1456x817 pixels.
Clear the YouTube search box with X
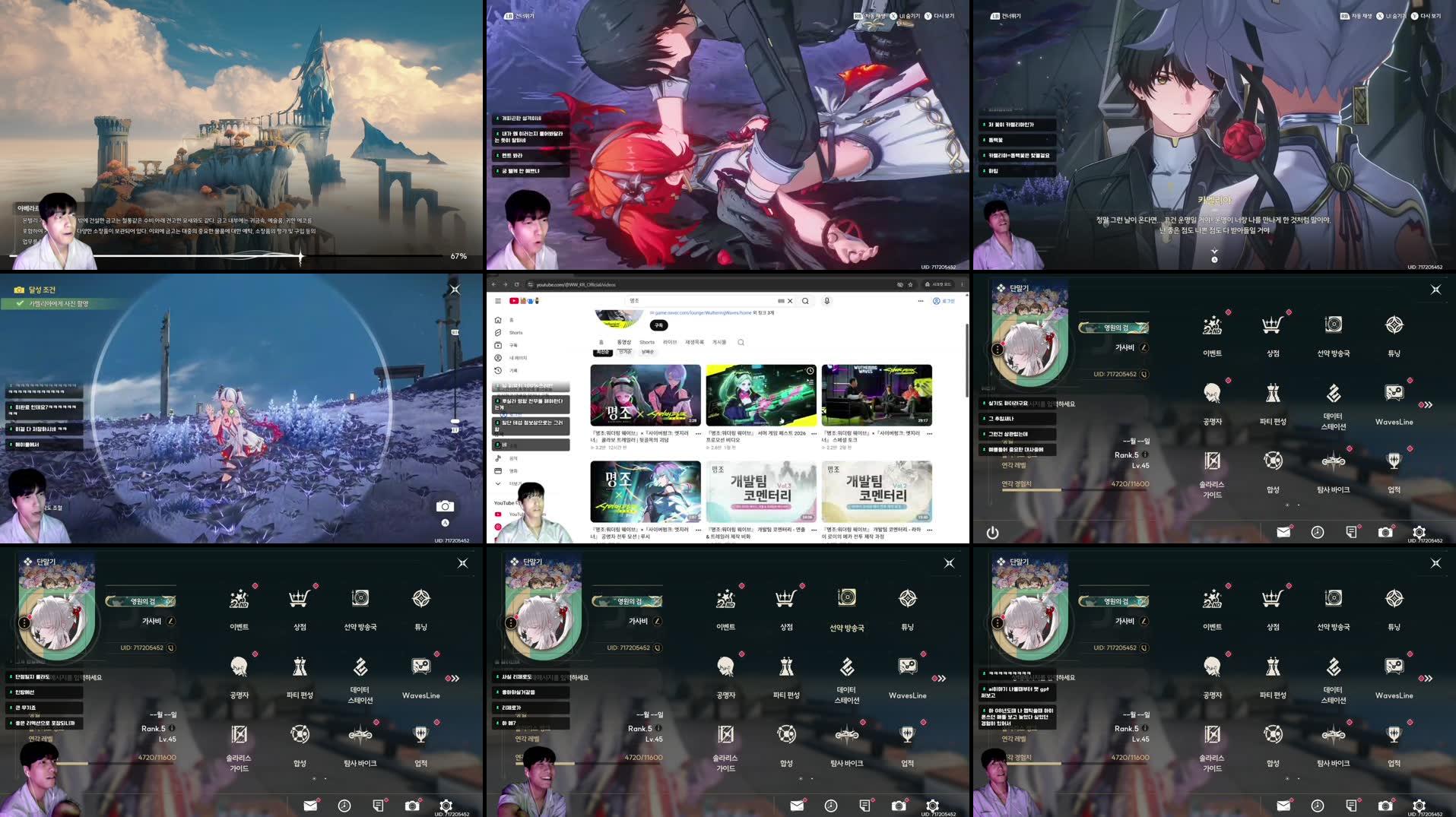tap(790, 301)
